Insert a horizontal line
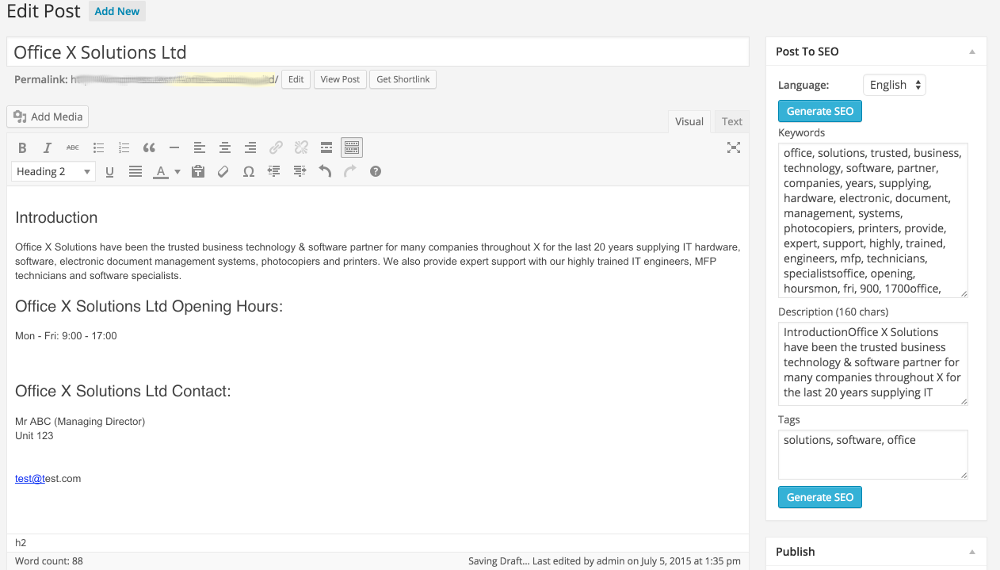This screenshot has height=570, width=1000. click(x=174, y=148)
